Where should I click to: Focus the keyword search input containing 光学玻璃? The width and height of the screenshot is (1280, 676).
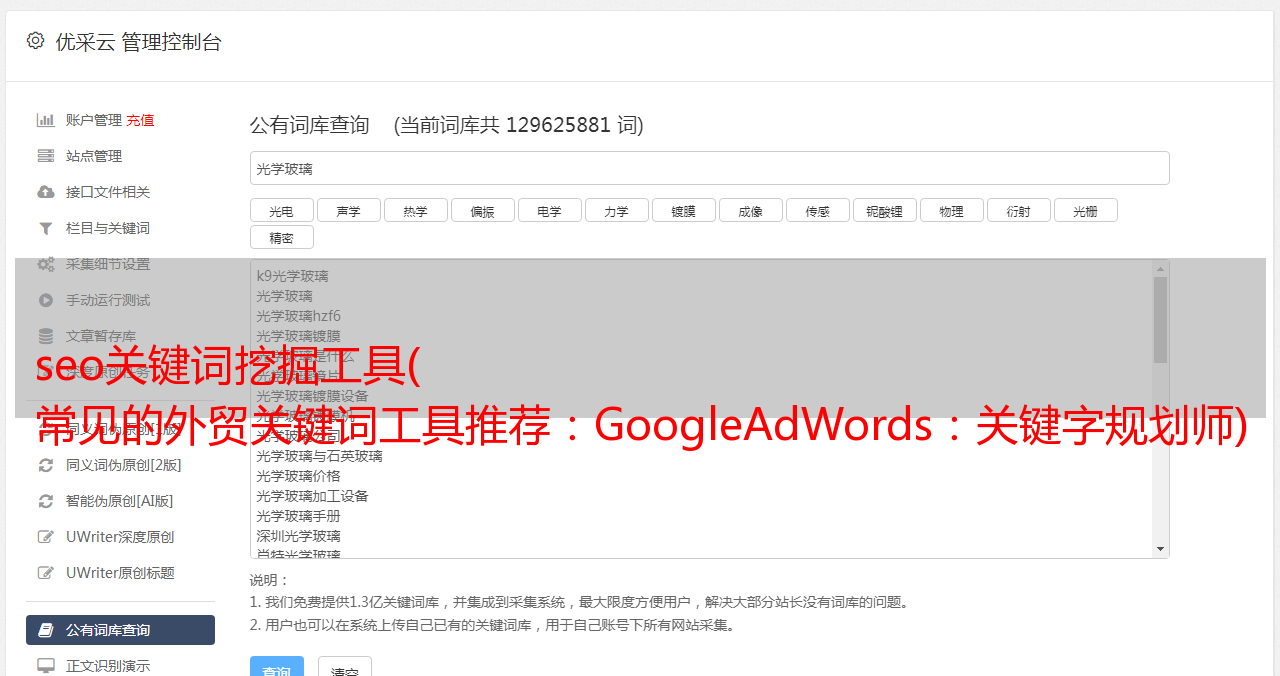(709, 168)
